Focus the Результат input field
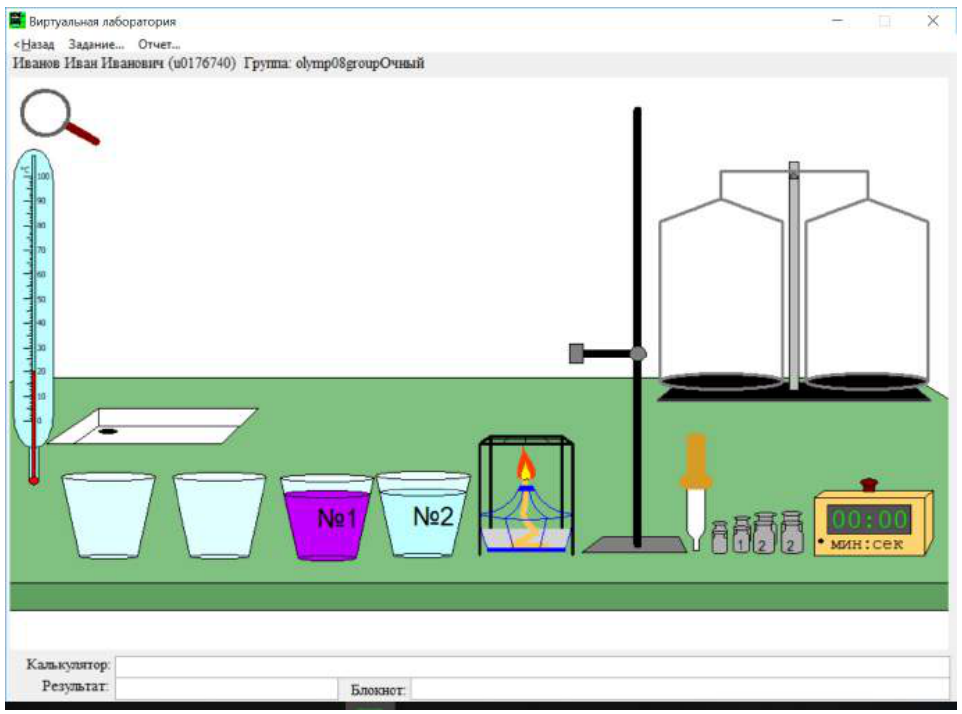This screenshot has width=962, height=714. 226,688
